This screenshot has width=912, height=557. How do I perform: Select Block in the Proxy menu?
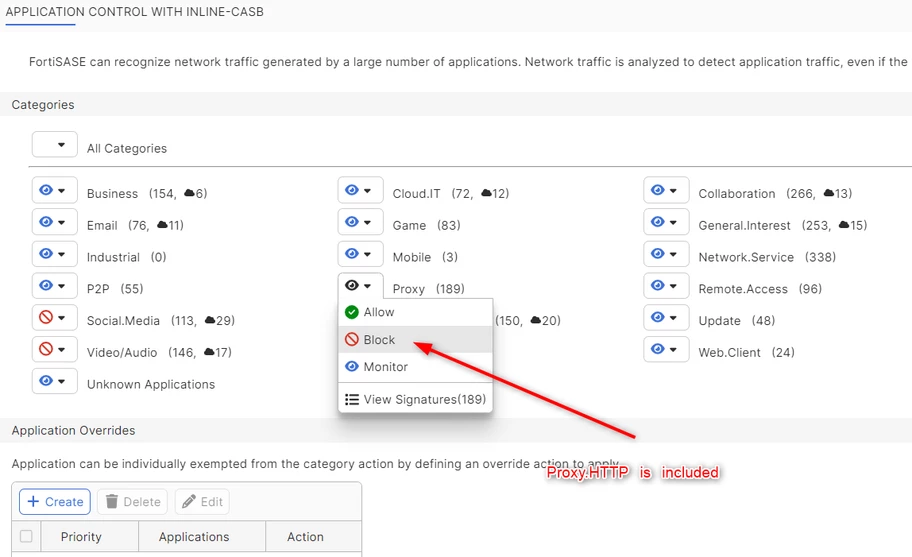415,340
